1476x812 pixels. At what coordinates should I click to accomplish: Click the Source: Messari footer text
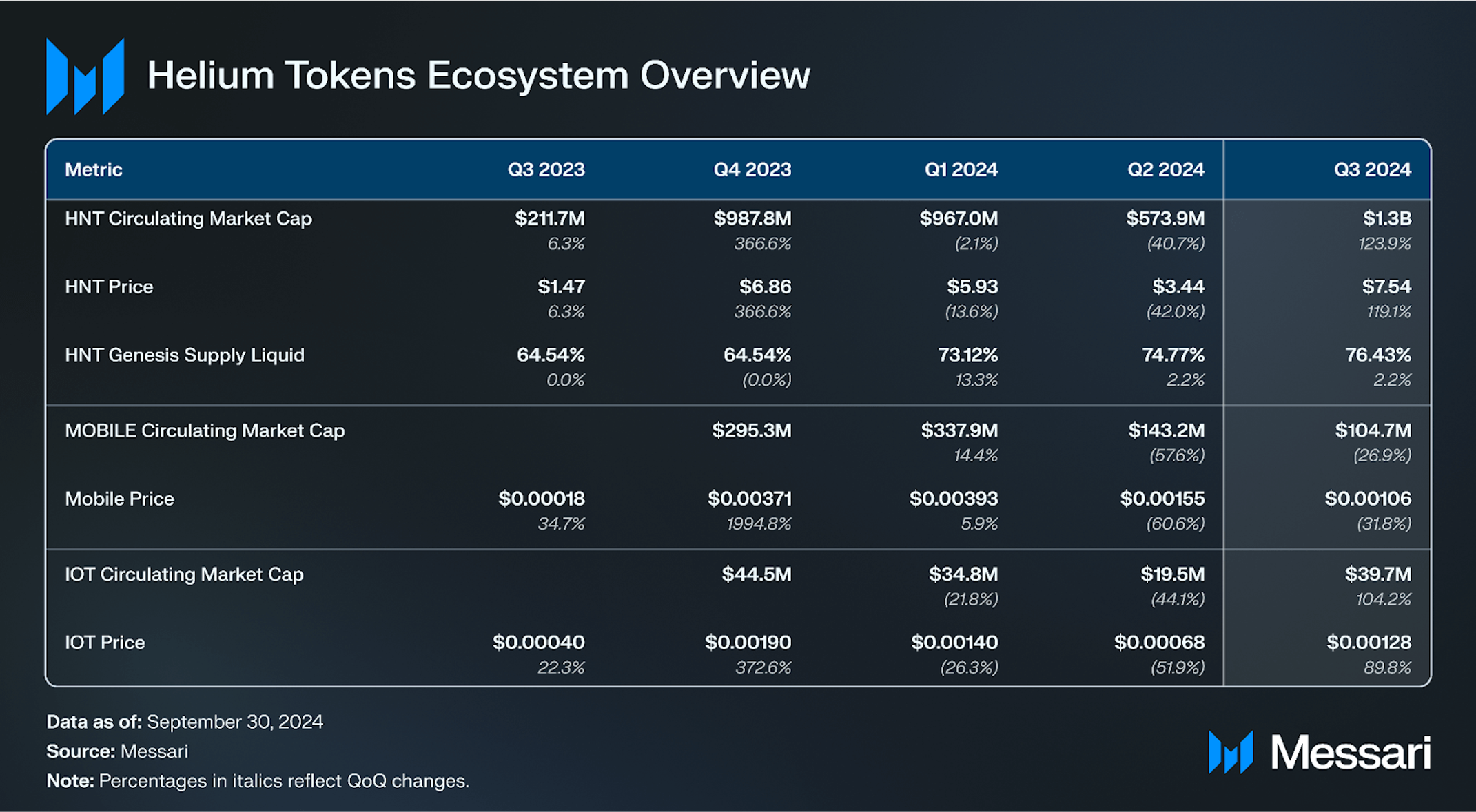[117, 751]
